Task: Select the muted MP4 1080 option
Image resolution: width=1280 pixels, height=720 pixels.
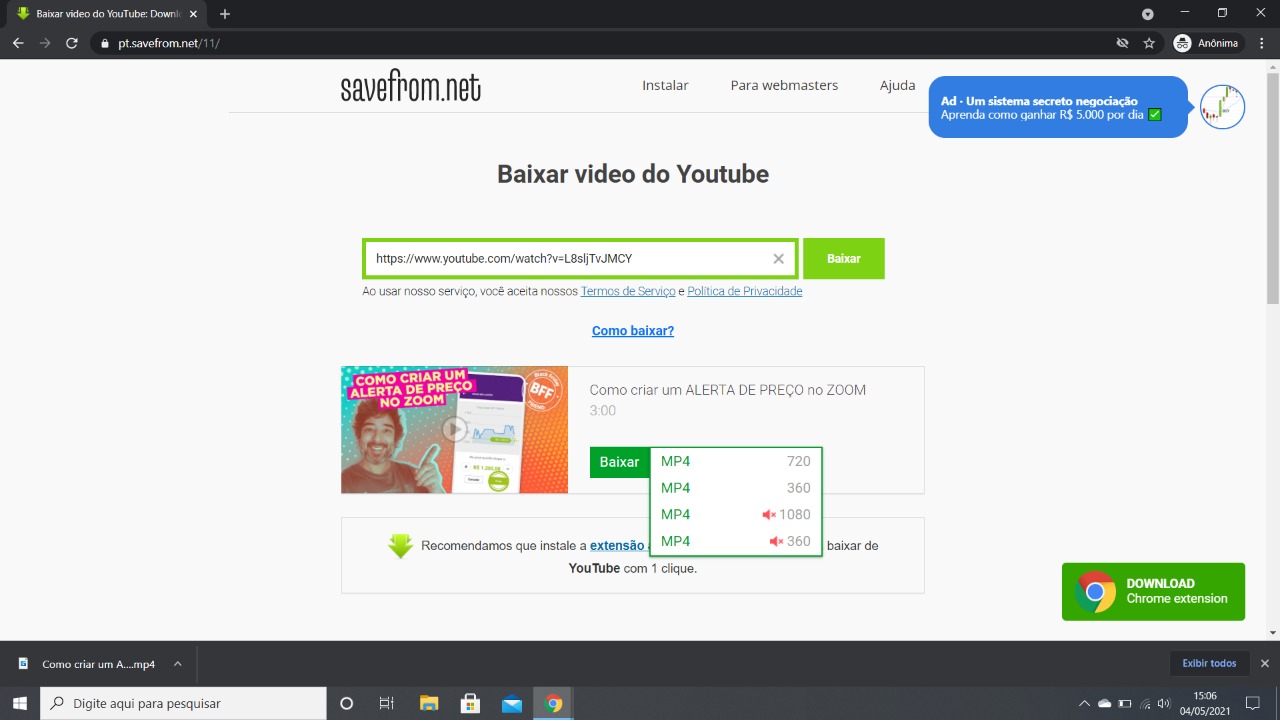Action: 736,514
